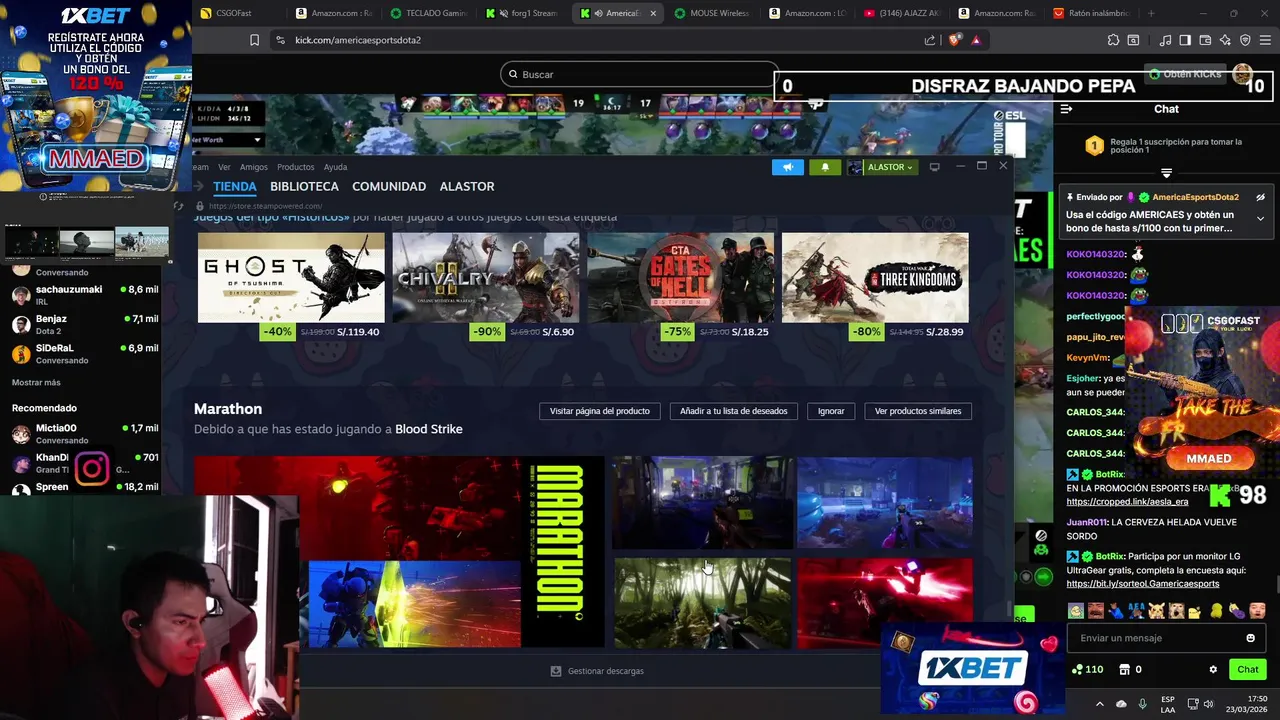This screenshot has width=1280, height=720.
Task: Open the Productos menu in Steam
Action: pyautogui.click(x=295, y=167)
